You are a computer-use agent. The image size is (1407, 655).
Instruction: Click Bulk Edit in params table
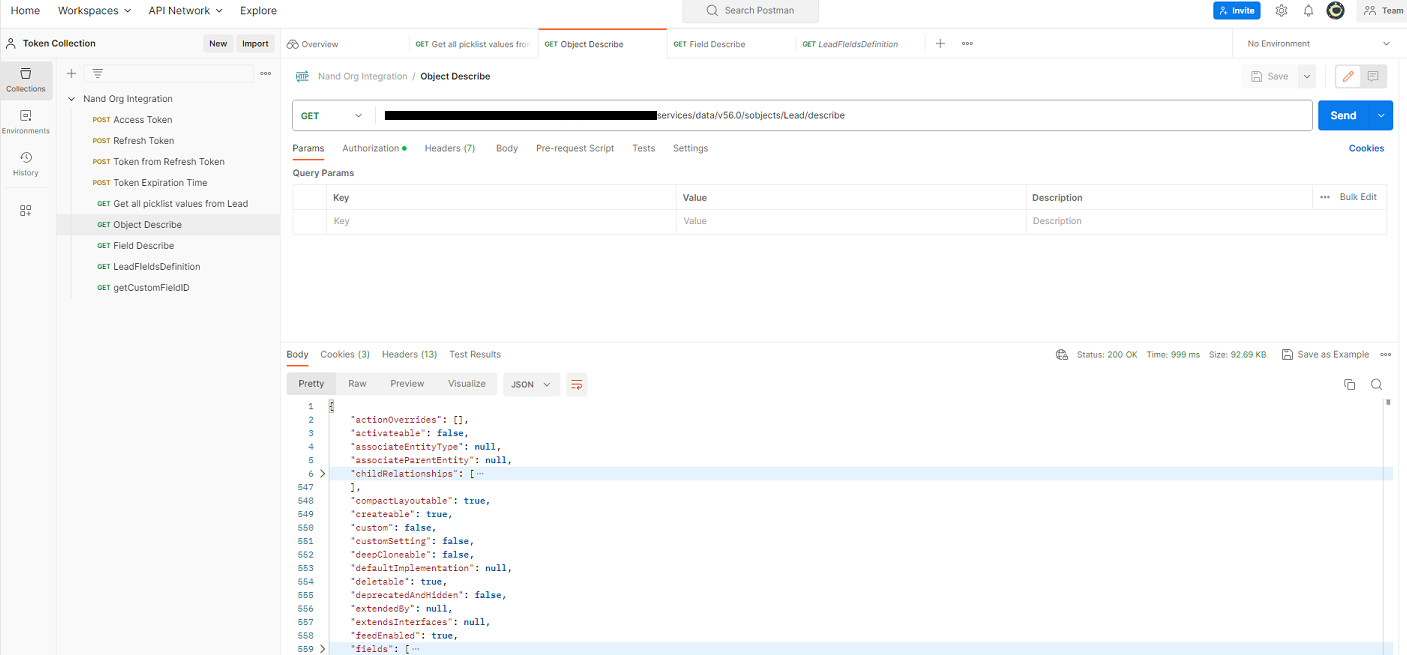[1358, 197]
